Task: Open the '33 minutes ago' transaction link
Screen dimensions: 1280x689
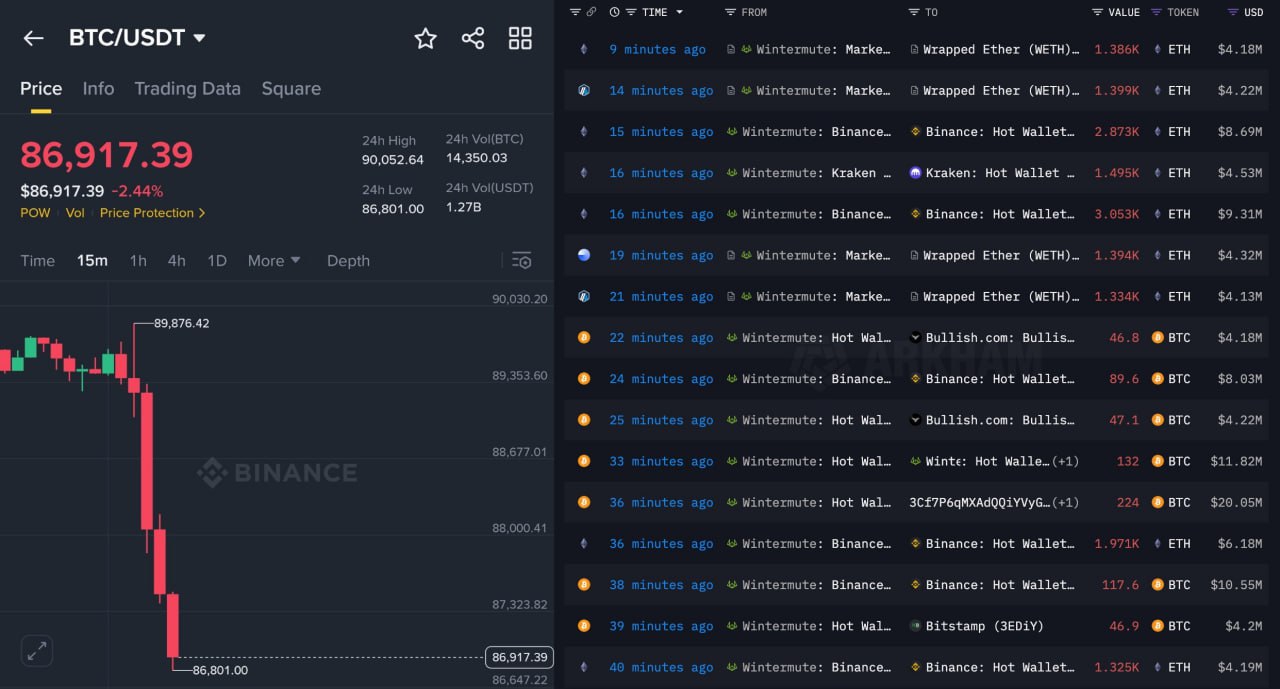Action: [x=661, y=461]
